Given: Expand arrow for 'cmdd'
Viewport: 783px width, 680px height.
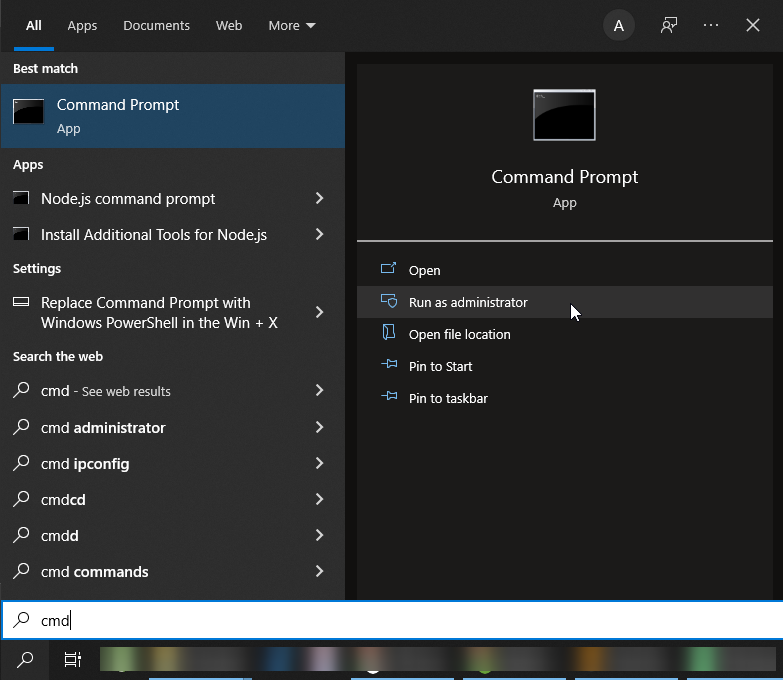Looking at the screenshot, I should coord(320,535).
